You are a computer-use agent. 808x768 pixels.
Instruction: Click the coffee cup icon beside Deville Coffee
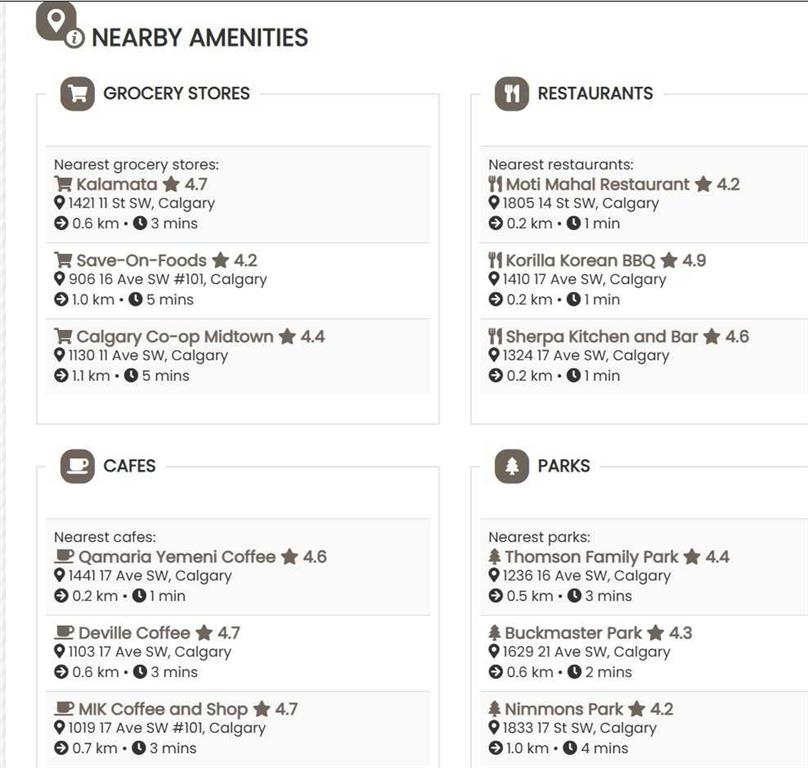click(64, 633)
